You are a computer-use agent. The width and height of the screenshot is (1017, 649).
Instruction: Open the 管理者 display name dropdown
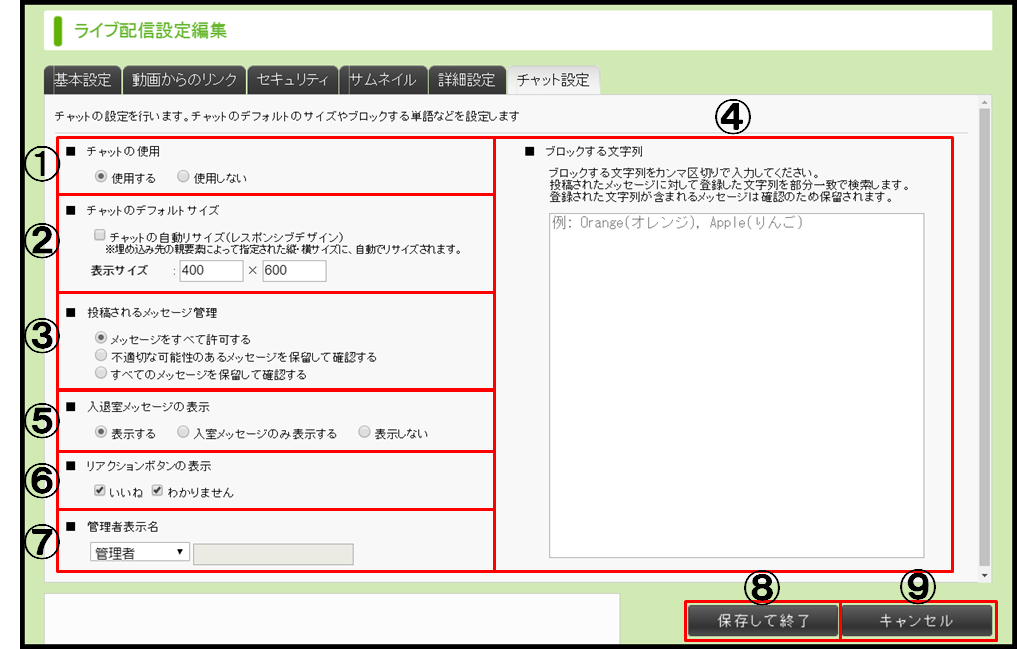[139, 552]
